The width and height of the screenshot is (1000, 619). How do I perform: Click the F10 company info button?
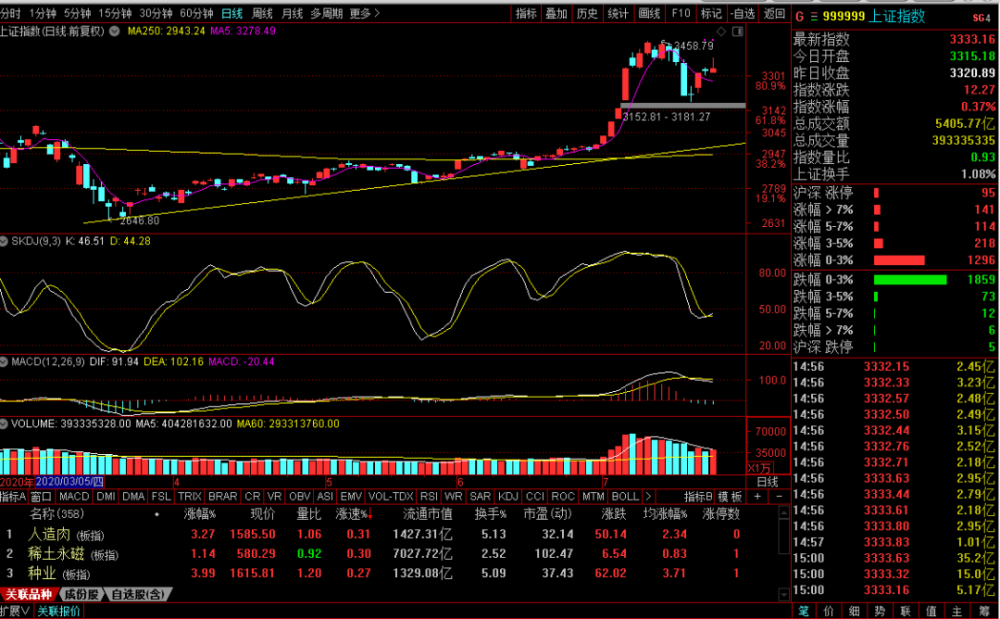click(x=680, y=13)
